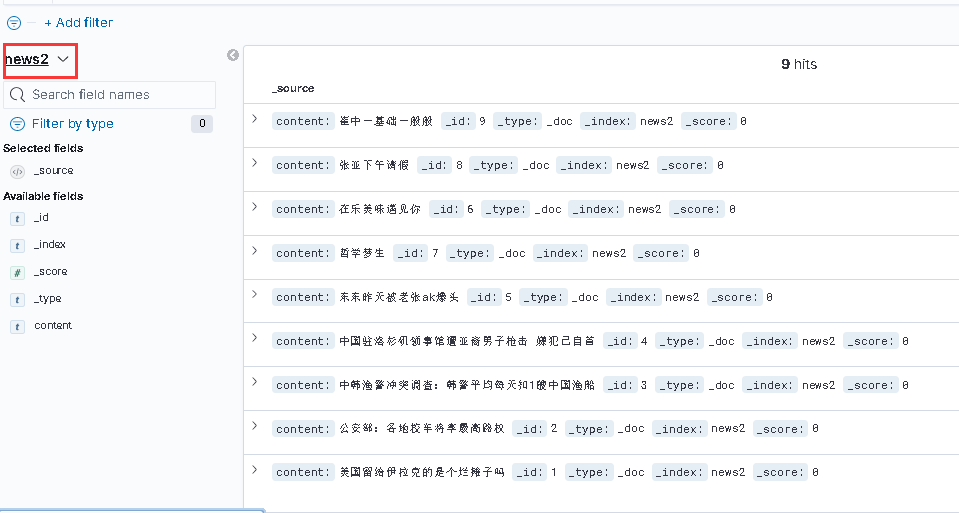Click the 9 hits count text
Screen dimensions: 959x513
799,64
